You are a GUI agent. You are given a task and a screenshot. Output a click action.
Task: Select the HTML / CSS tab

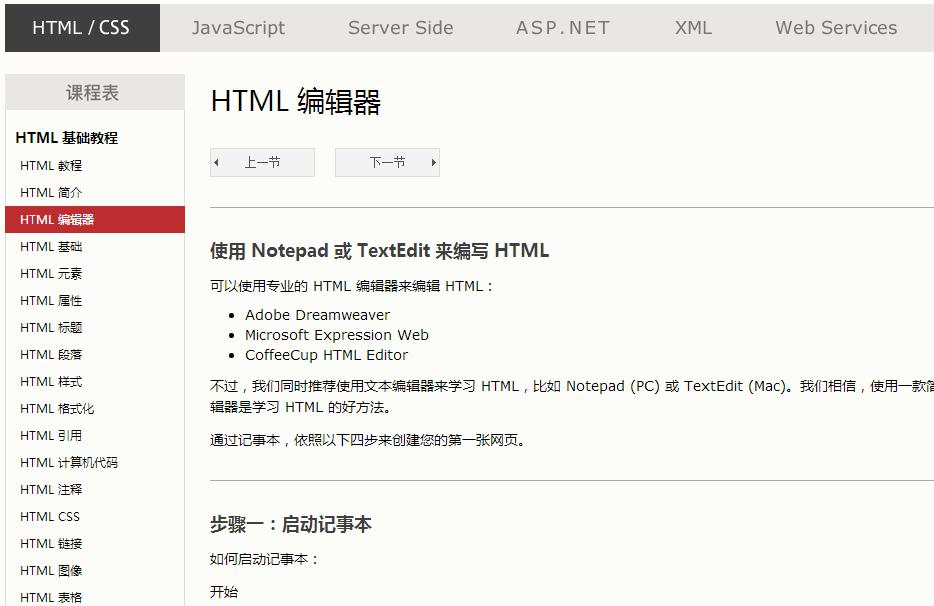pyautogui.click(x=80, y=27)
